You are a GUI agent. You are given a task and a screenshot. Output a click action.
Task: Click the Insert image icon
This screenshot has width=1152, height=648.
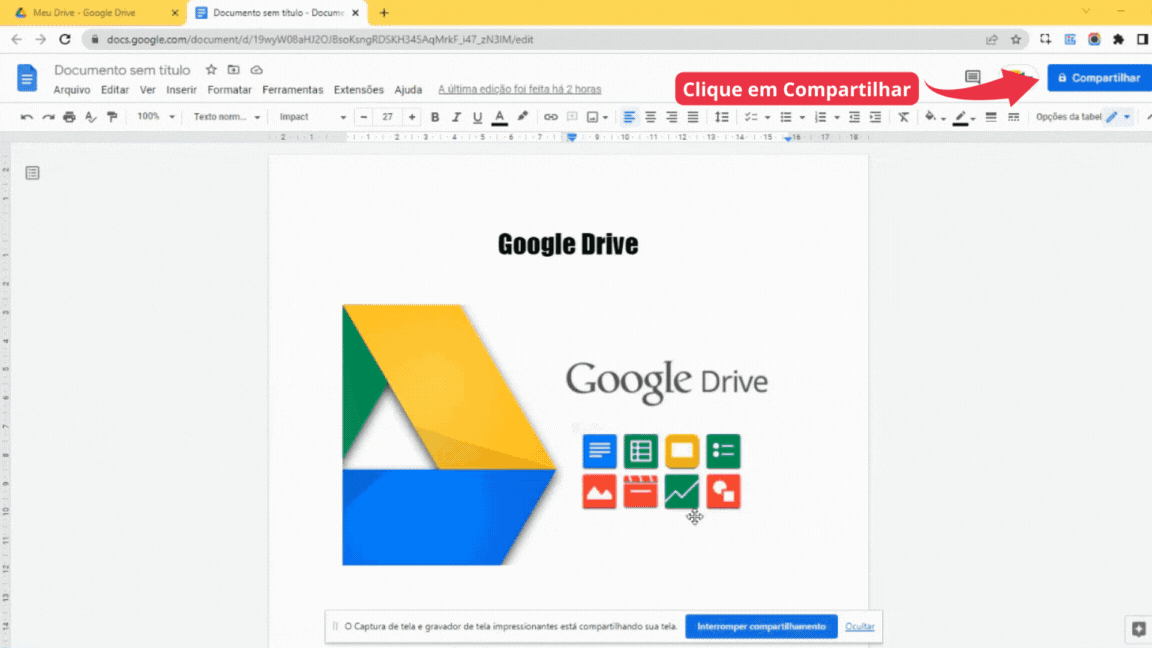click(592, 117)
